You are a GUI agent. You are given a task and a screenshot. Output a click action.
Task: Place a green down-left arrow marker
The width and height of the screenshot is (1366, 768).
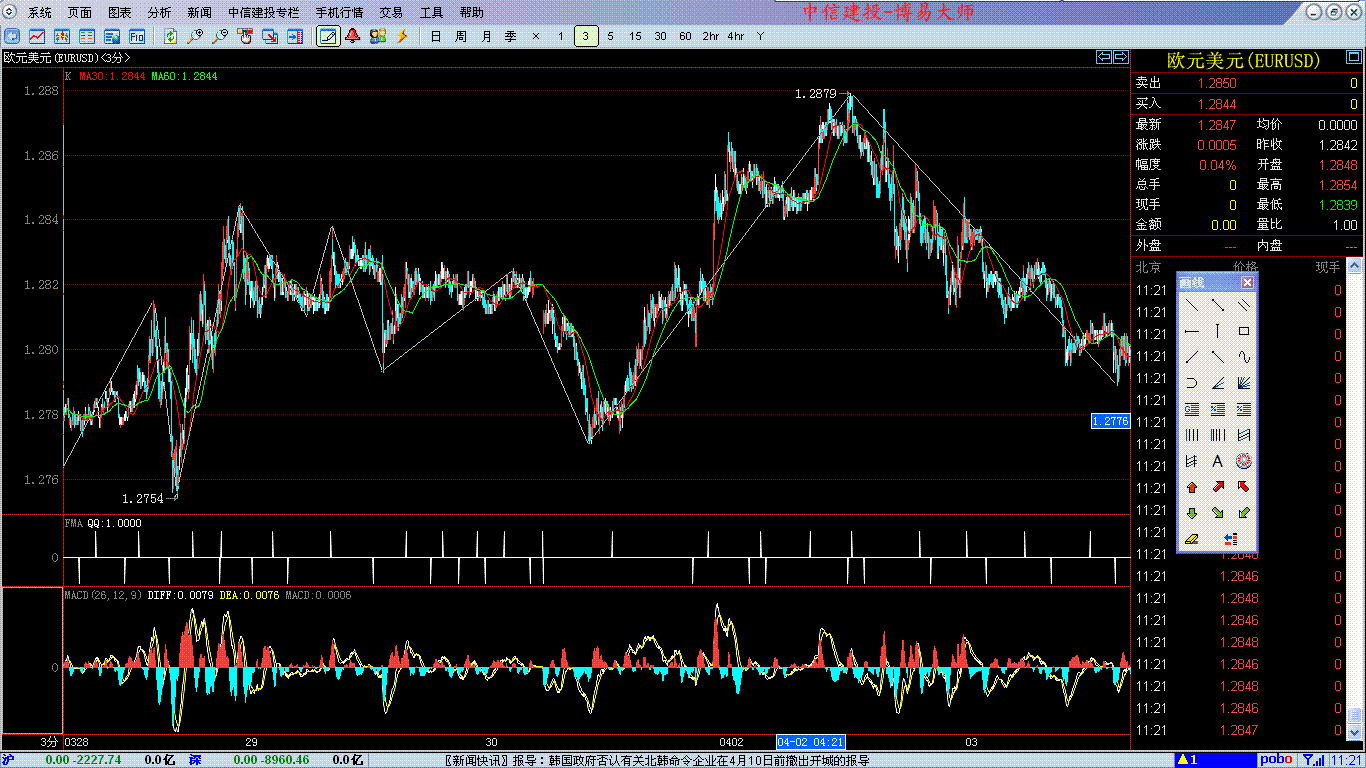click(1244, 513)
